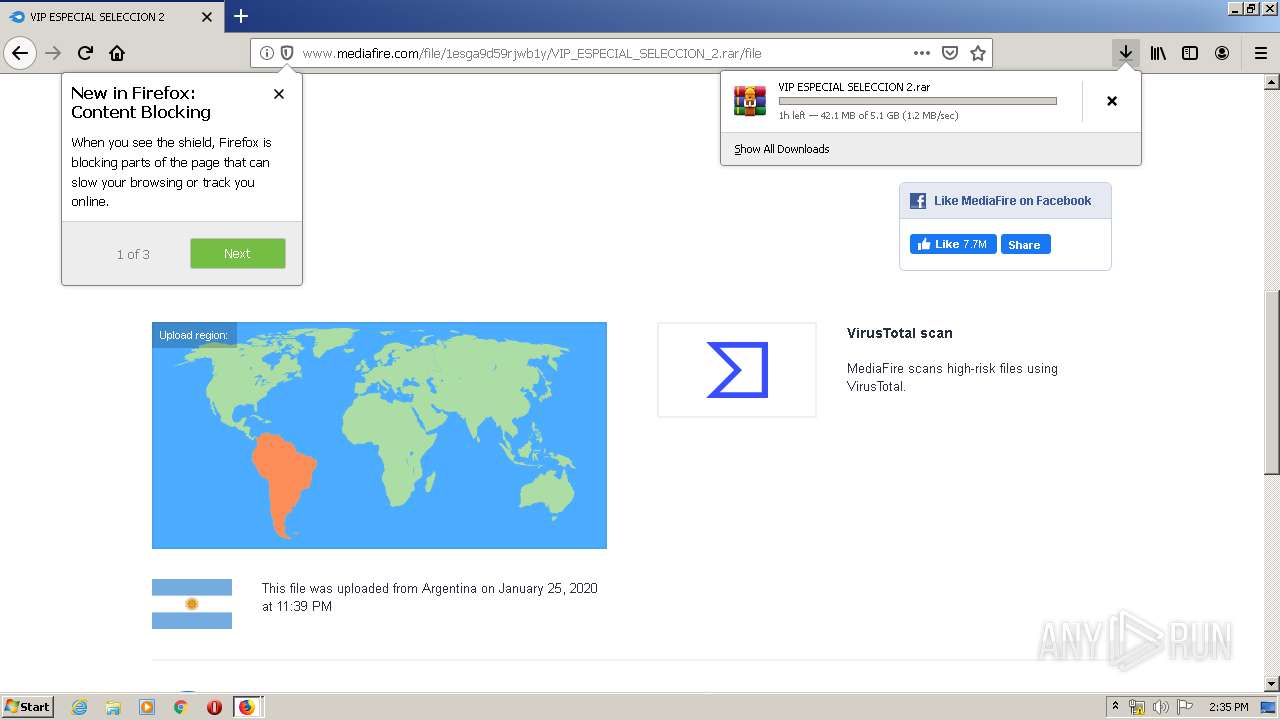The height and width of the screenshot is (720, 1280).
Task: Click the scrollbar down arrow
Action: (x=1271, y=684)
